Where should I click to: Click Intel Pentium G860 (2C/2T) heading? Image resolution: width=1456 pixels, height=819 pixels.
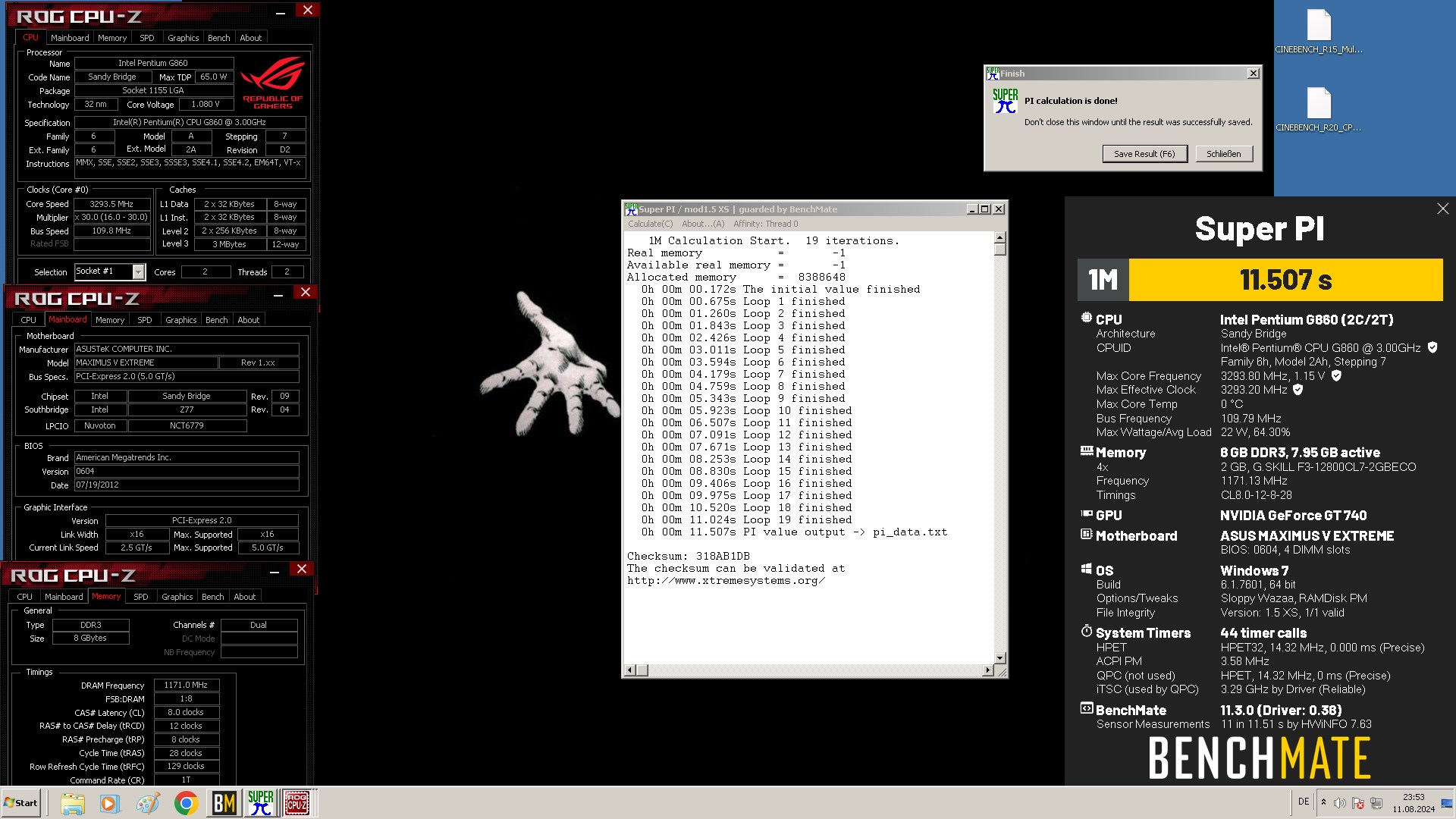coord(1307,320)
